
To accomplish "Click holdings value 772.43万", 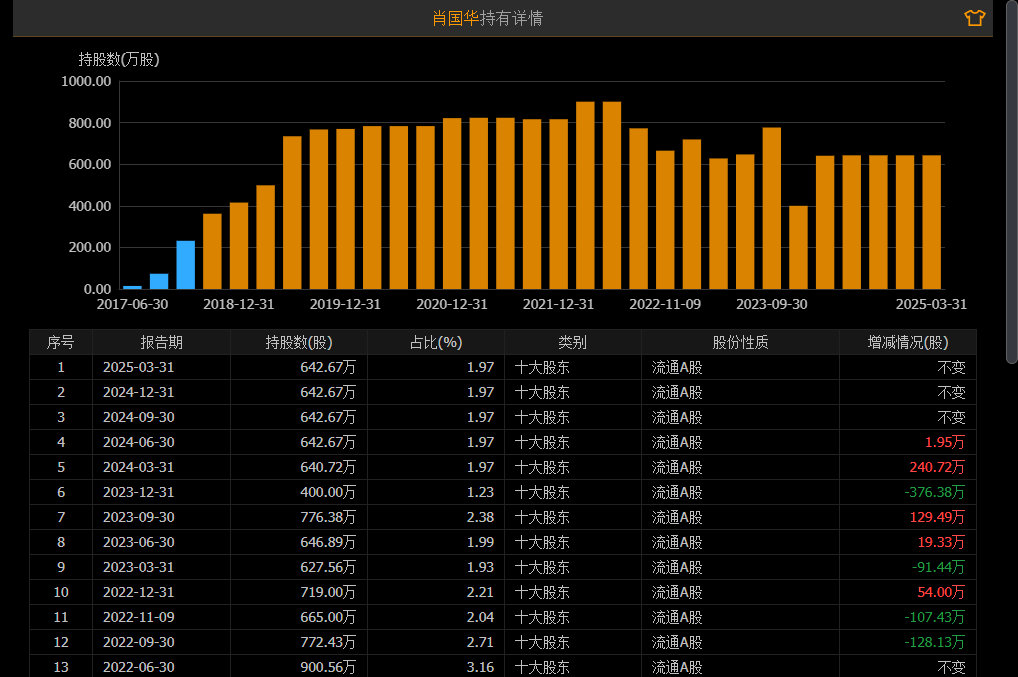I will 328,642.
